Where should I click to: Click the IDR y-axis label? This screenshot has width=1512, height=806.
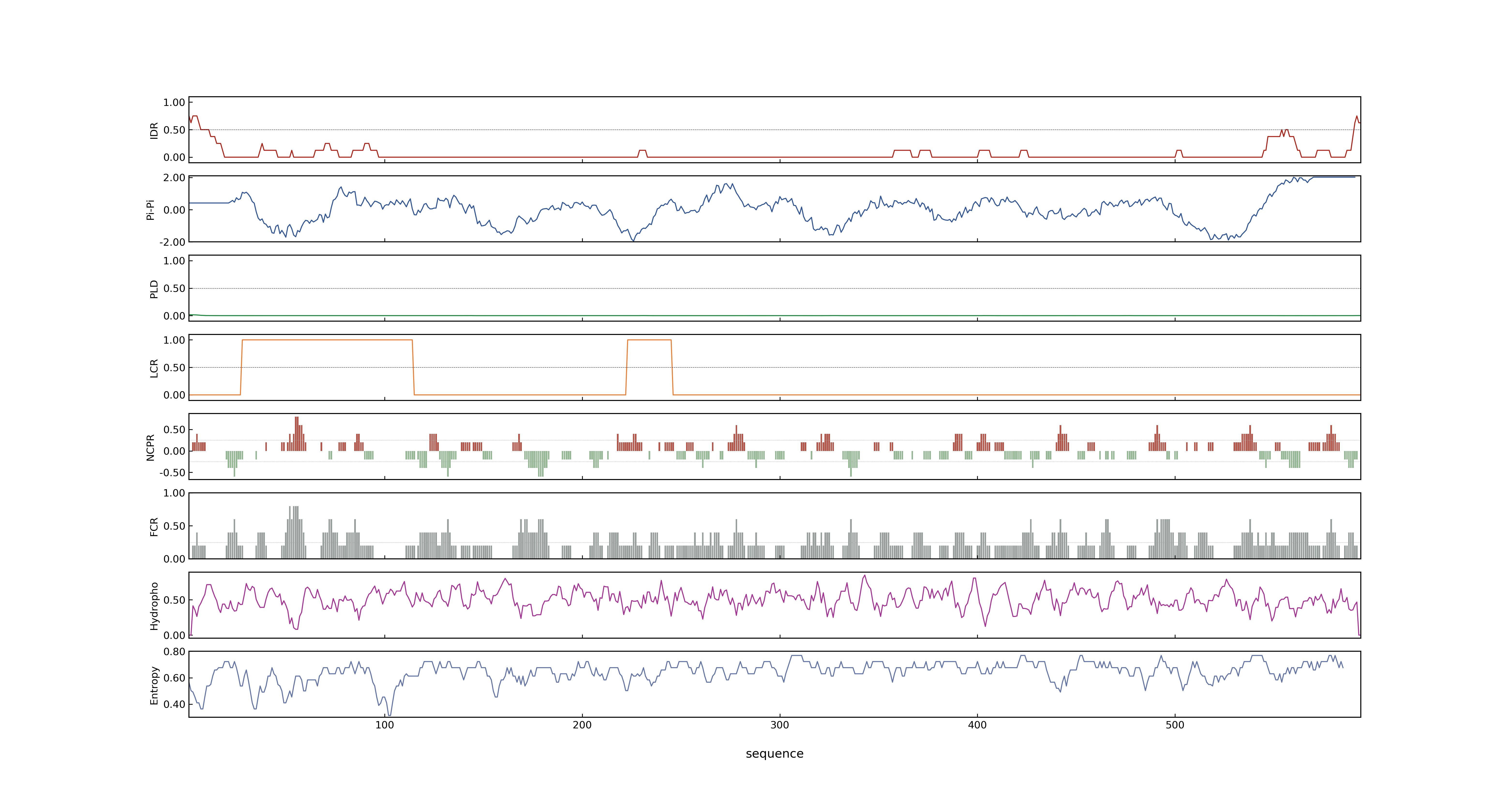coord(154,130)
